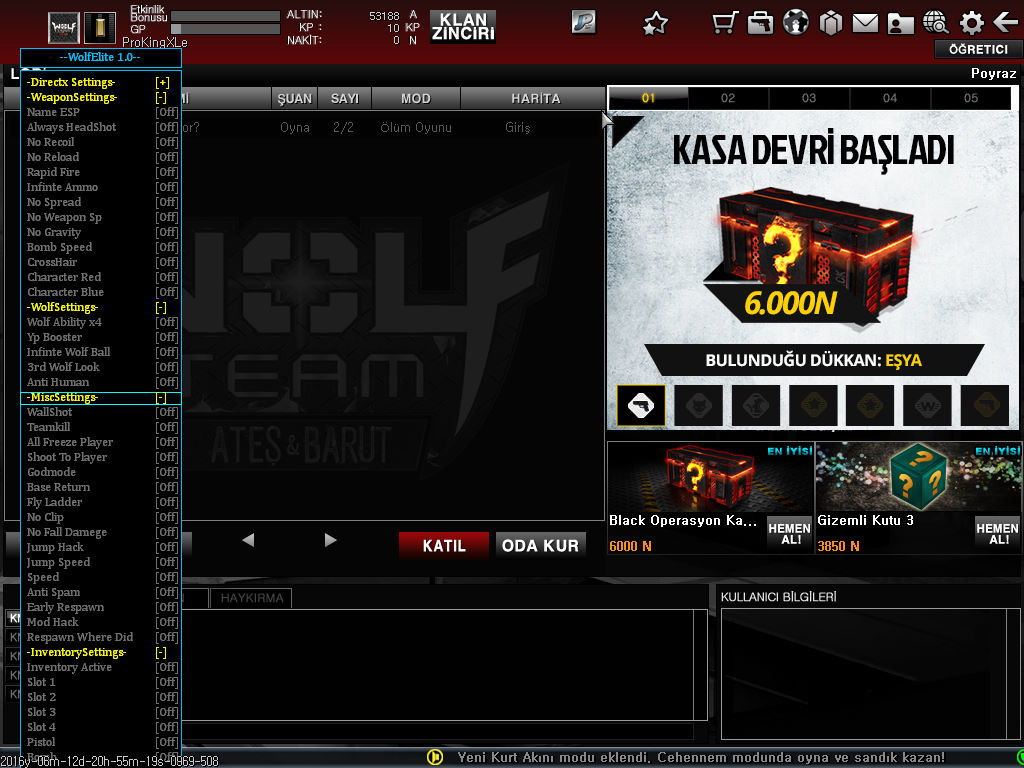1024x768 pixels.
Task: Click the KATIL join button
Action: [x=444, y=545]
